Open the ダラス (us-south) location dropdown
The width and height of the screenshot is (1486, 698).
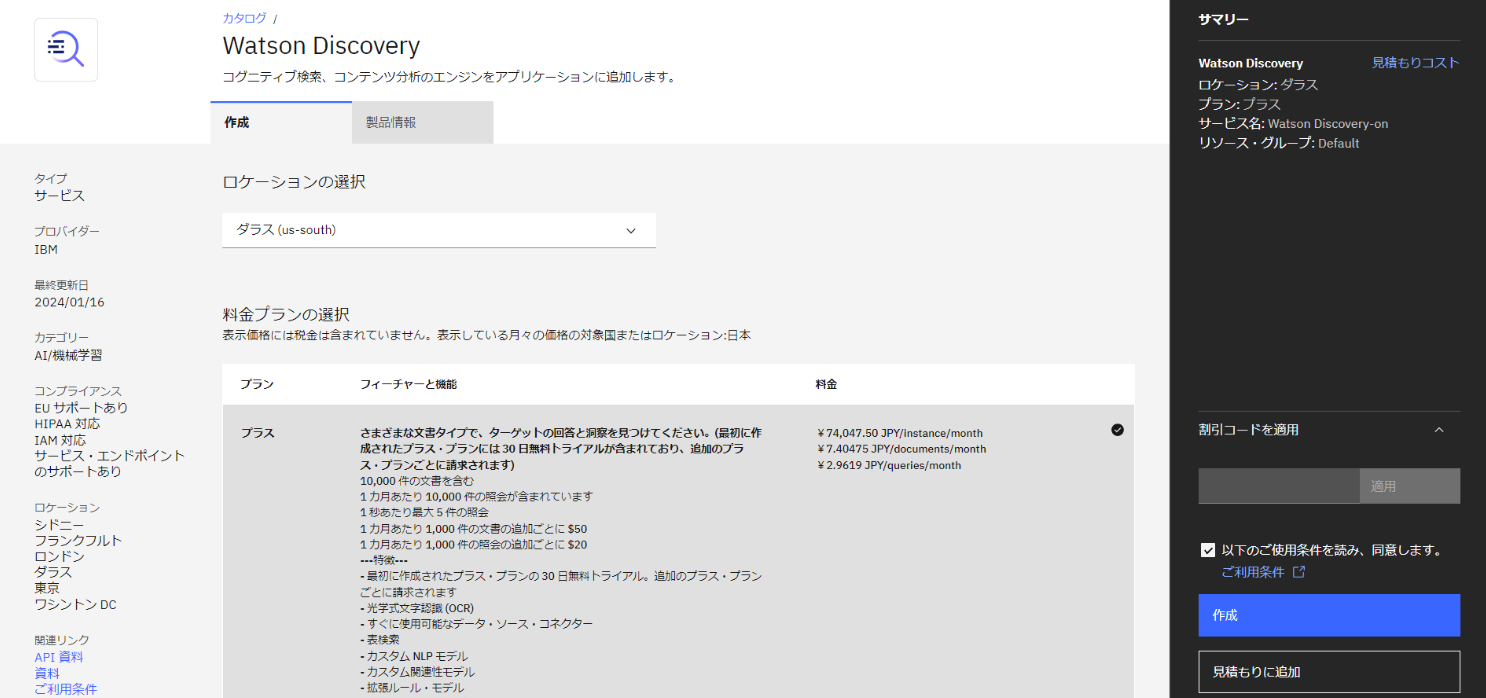pos(438,230)
